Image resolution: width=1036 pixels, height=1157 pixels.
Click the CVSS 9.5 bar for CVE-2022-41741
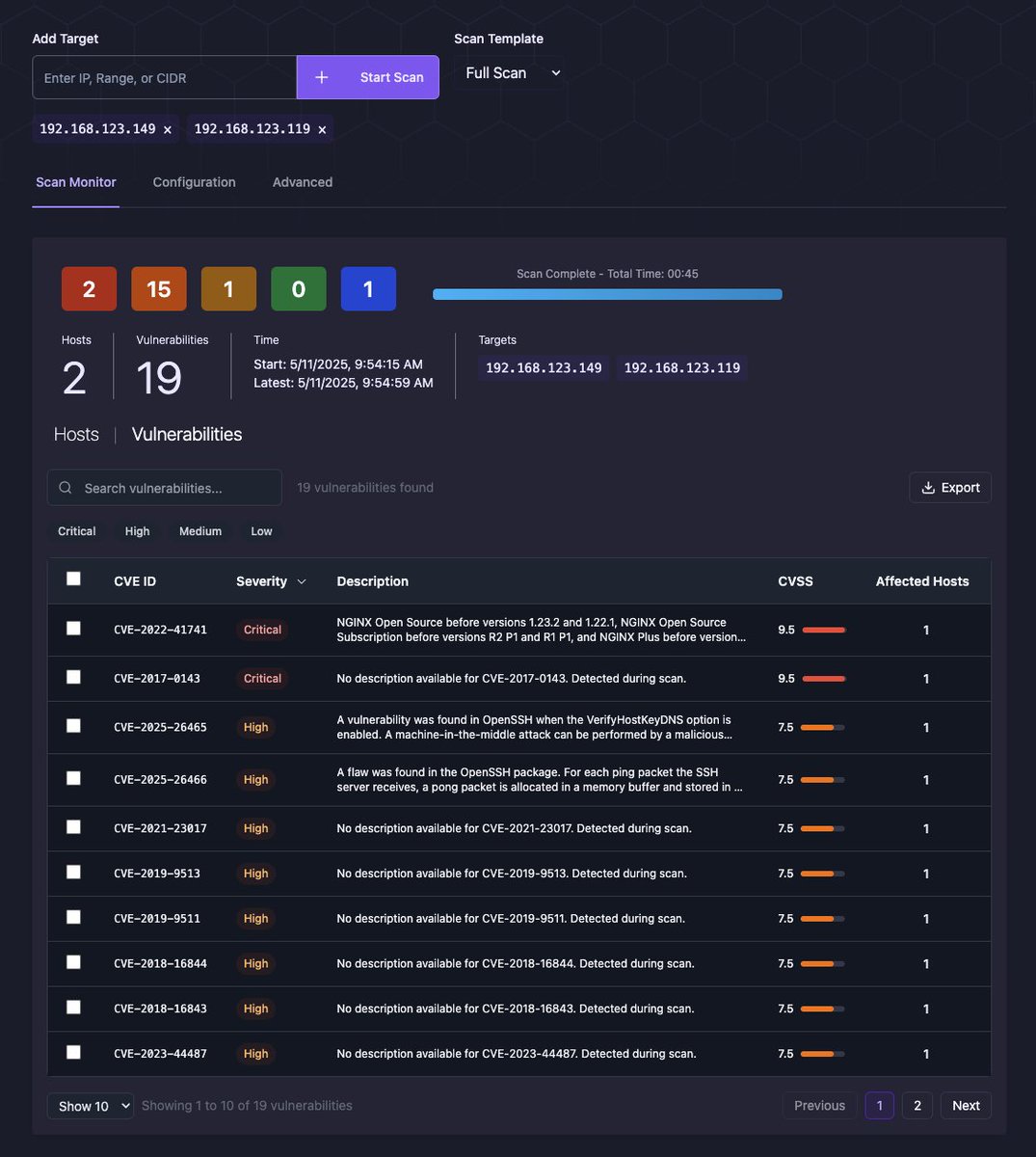coord(824,630)
